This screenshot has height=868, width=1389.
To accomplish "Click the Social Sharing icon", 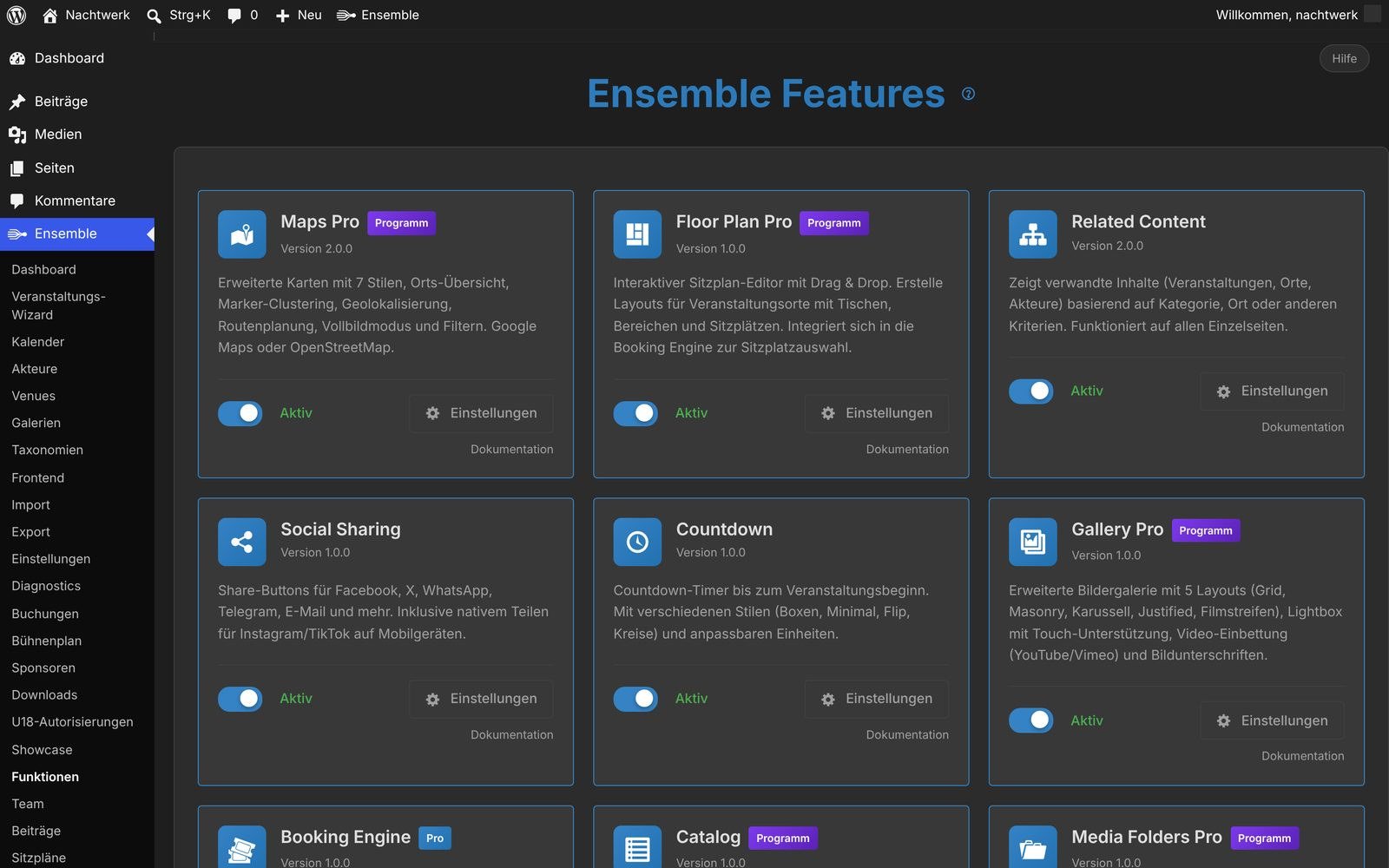I will point(242,542).
